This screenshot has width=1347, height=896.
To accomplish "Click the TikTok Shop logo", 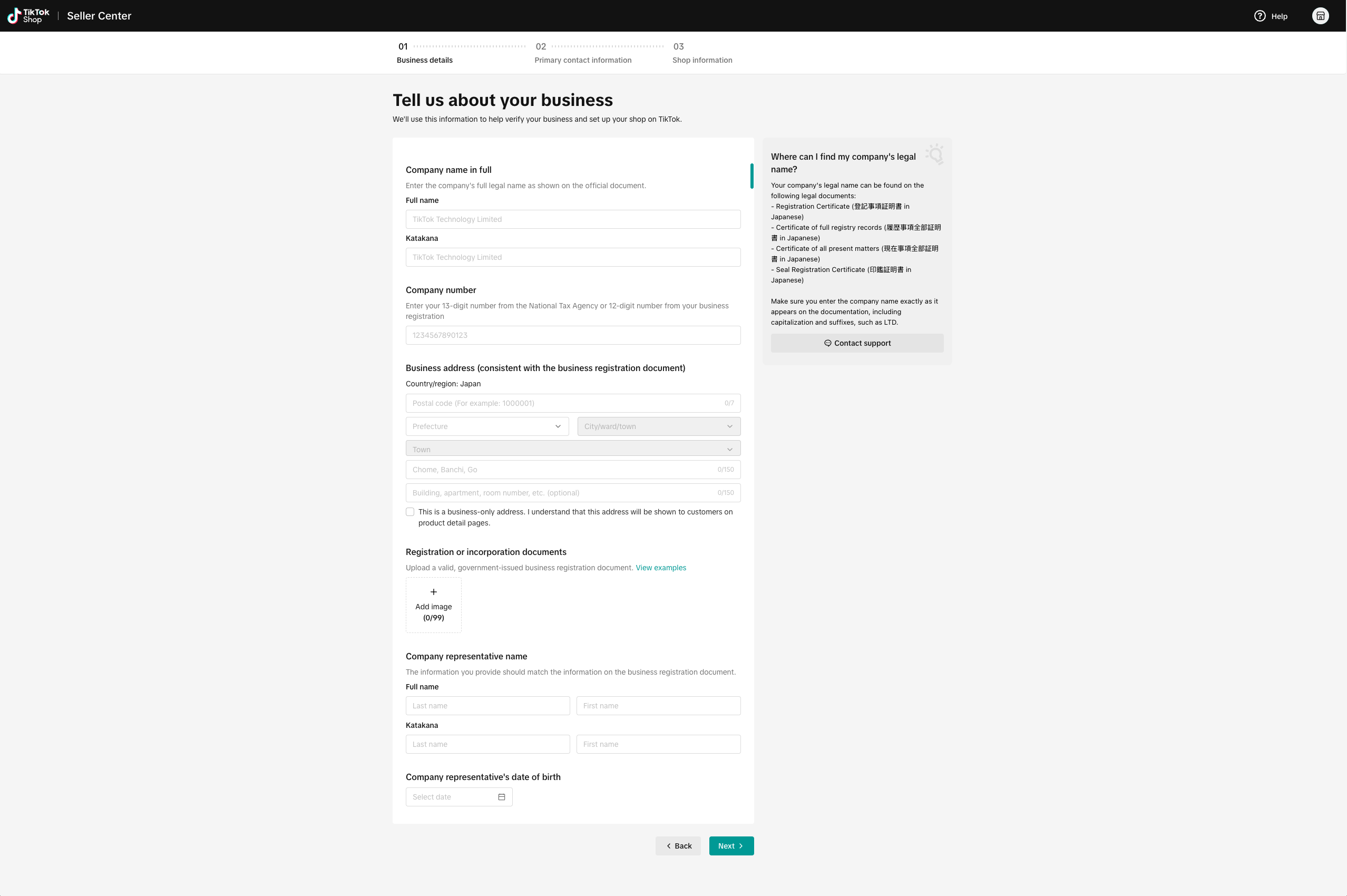I will pos(28,15).
